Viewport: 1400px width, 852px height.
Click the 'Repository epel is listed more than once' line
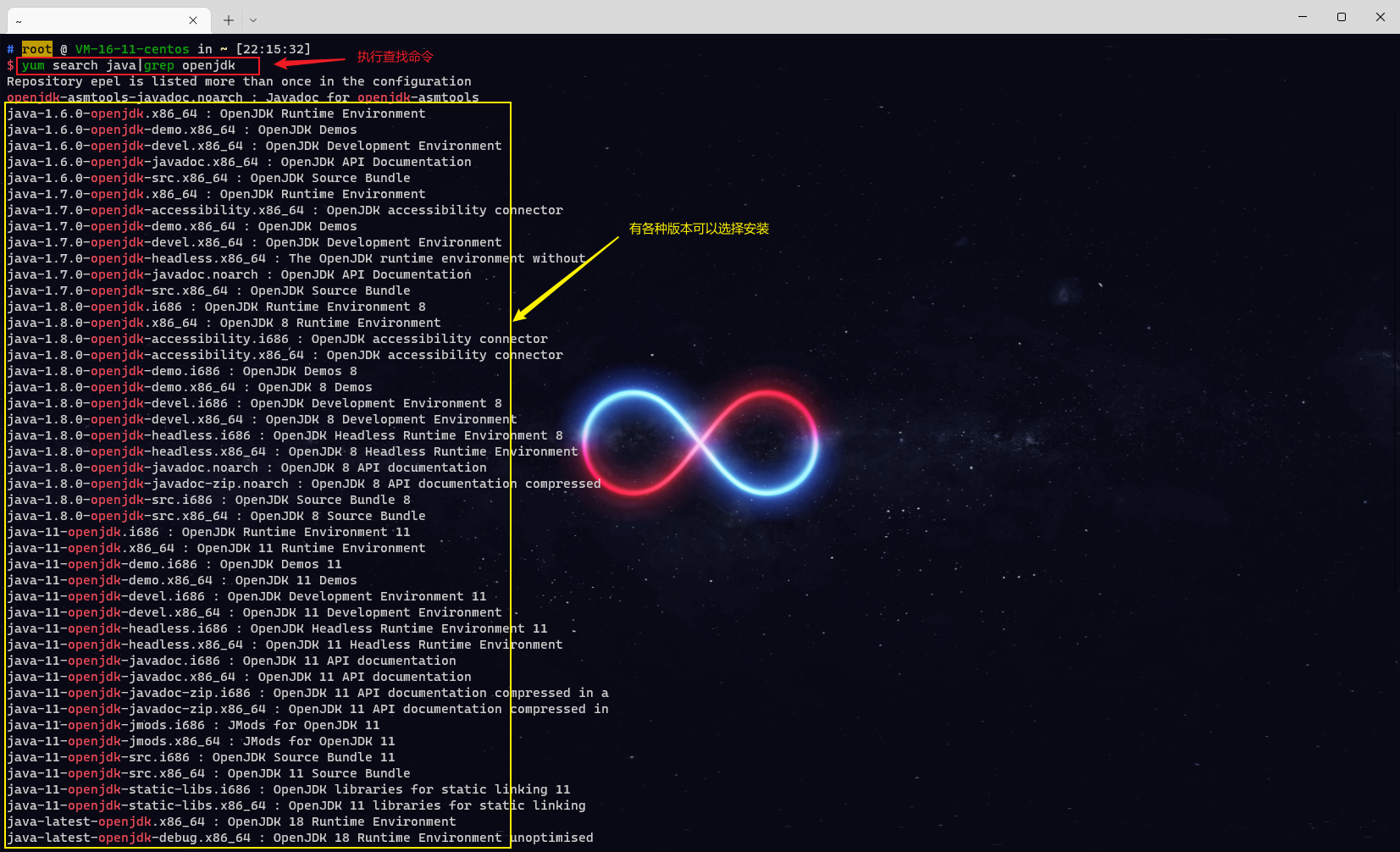pyautogui.click(x=239, y=81)
